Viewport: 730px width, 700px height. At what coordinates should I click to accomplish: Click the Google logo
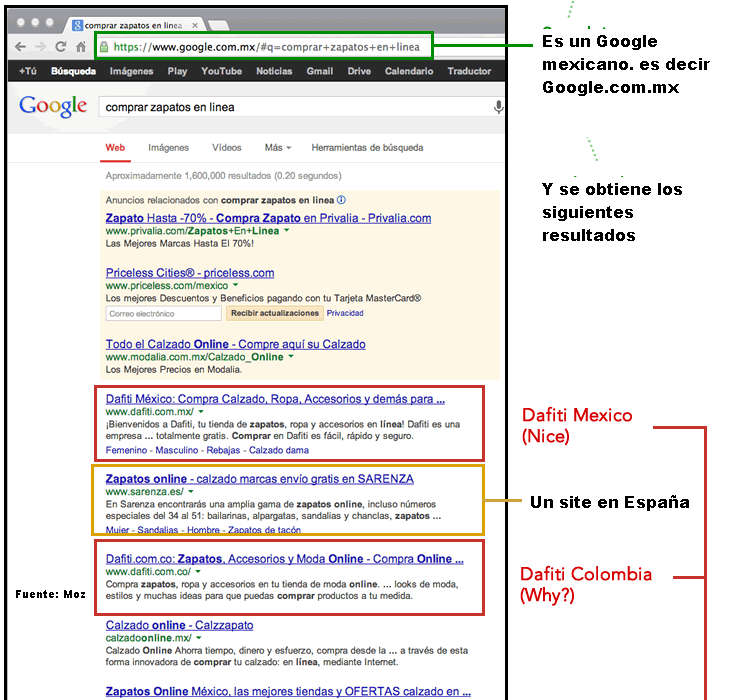[x=53, y=106]
